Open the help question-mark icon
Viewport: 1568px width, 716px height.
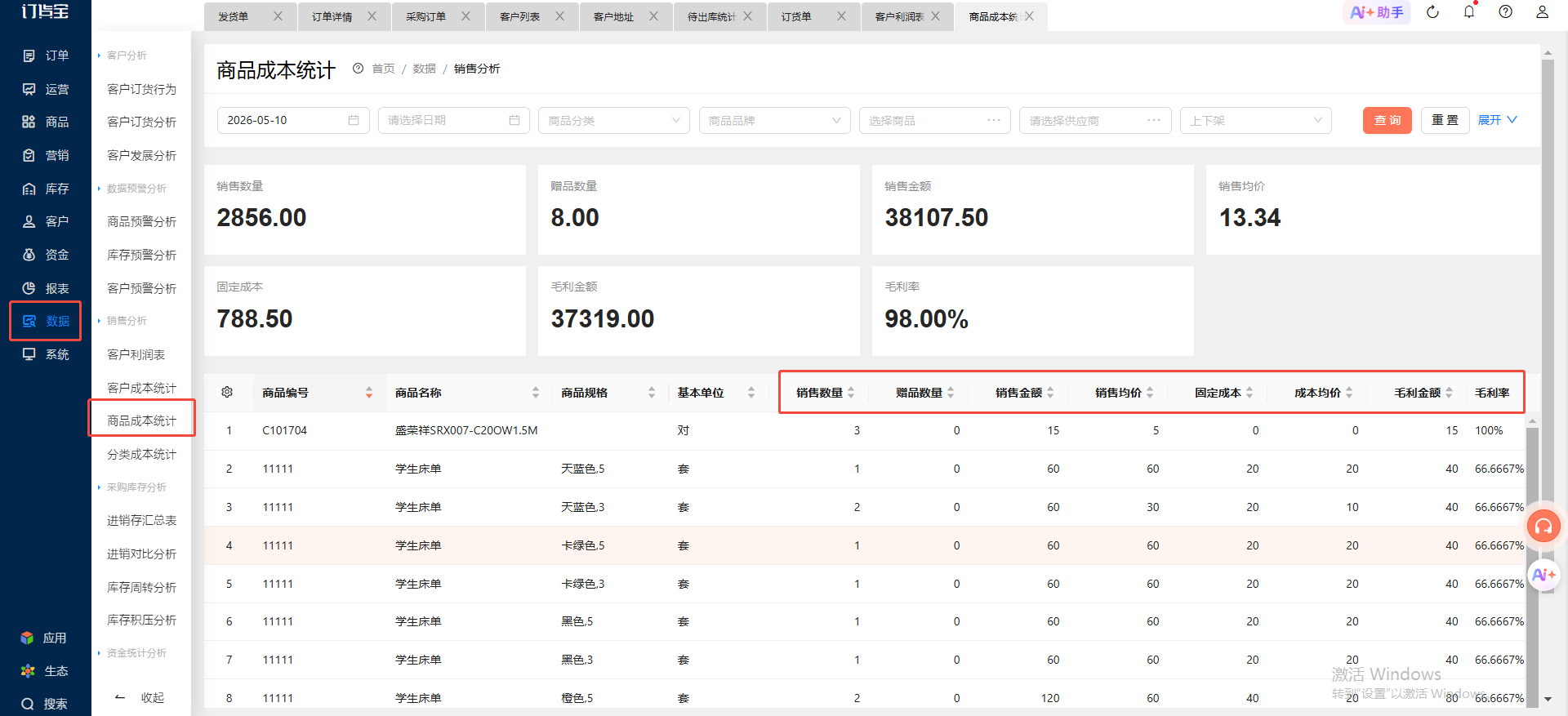coord(1506,12)
